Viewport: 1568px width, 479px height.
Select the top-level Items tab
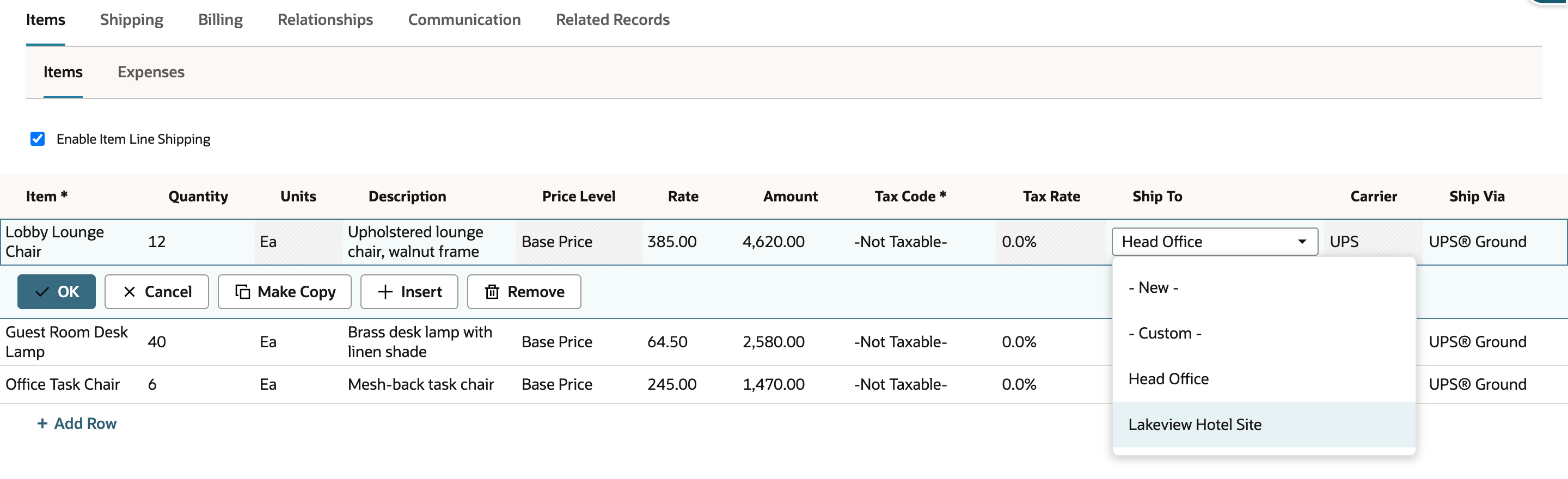coord(46,20)
